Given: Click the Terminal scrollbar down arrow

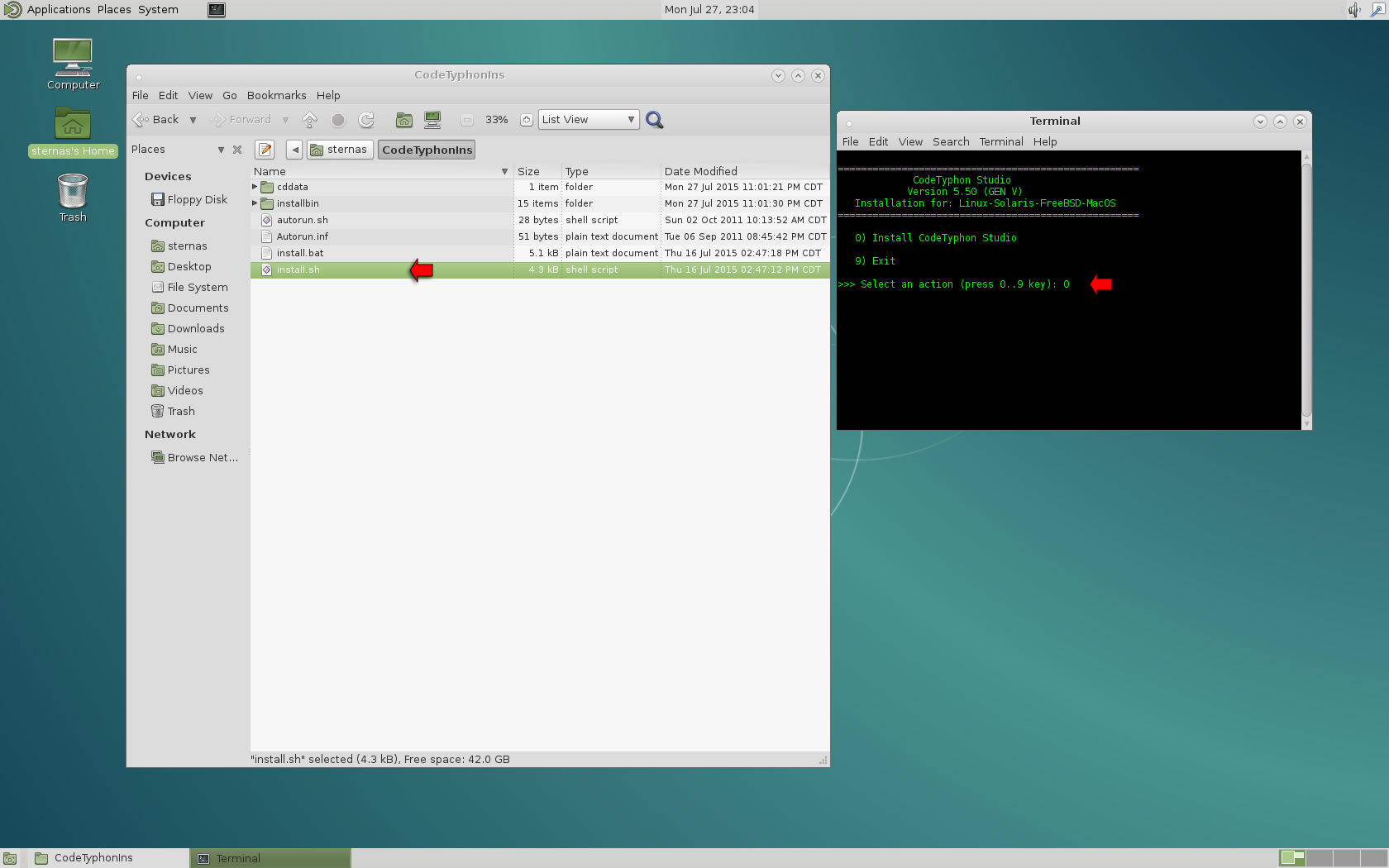Looking at the screenshot, I should click(1306, 424).
